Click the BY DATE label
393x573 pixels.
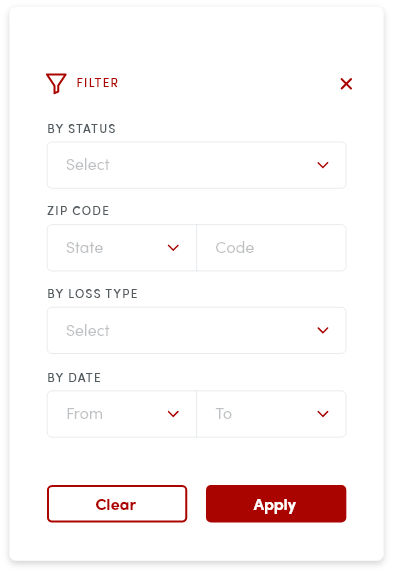pyautogui.click(x=74, y=377)
